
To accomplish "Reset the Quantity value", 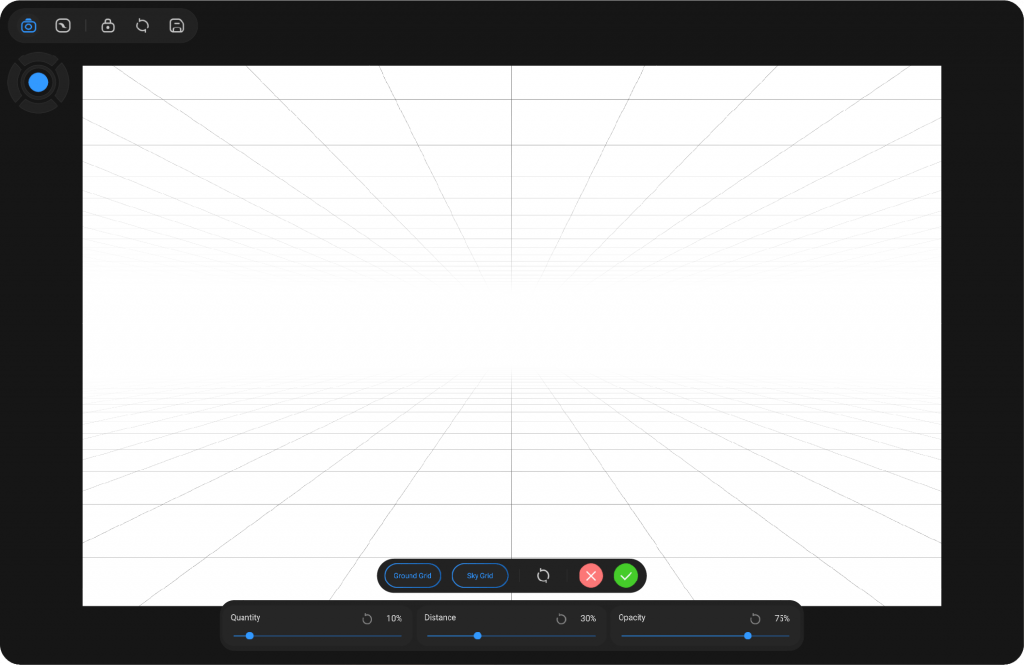I will 367,619.
